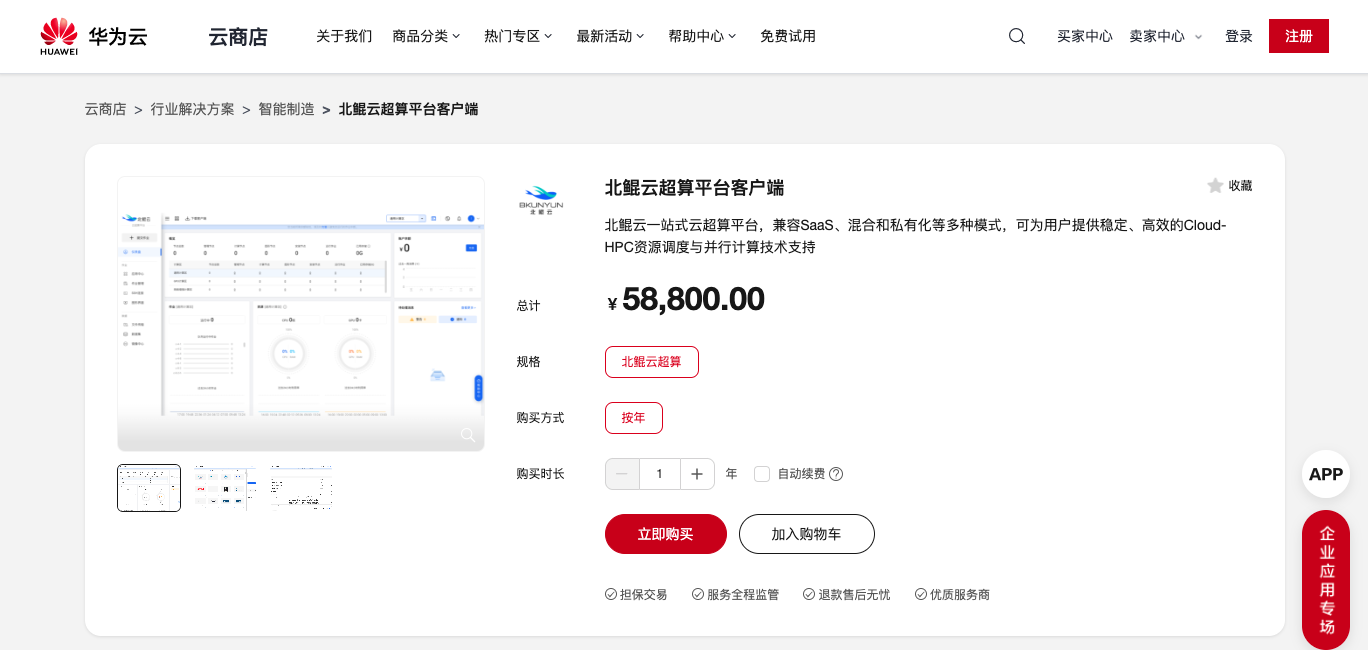Select the 按年 purchase mode
The image size is (1368, 650).
click(634, 418)
